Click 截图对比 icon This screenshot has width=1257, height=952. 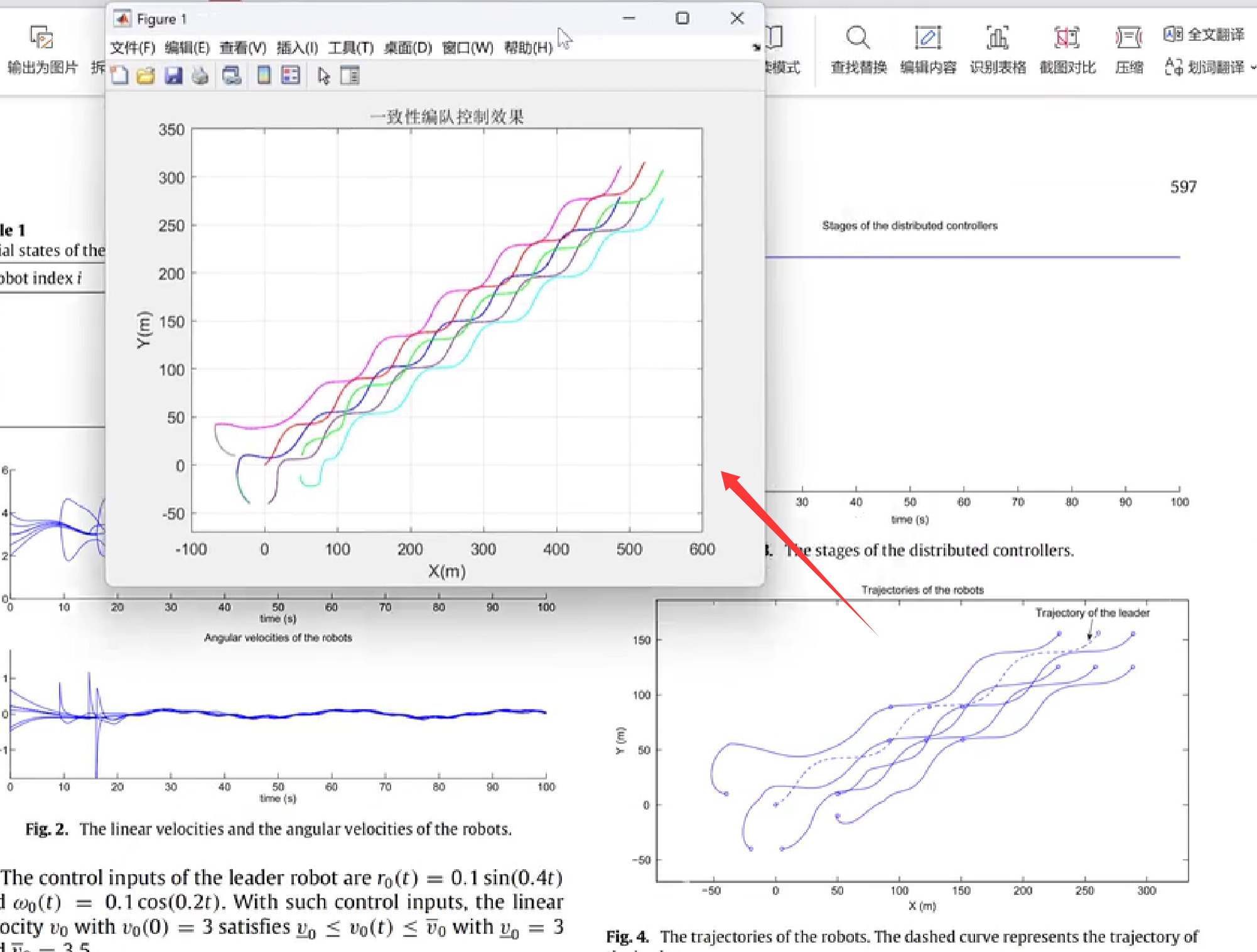click(1067, 38)
